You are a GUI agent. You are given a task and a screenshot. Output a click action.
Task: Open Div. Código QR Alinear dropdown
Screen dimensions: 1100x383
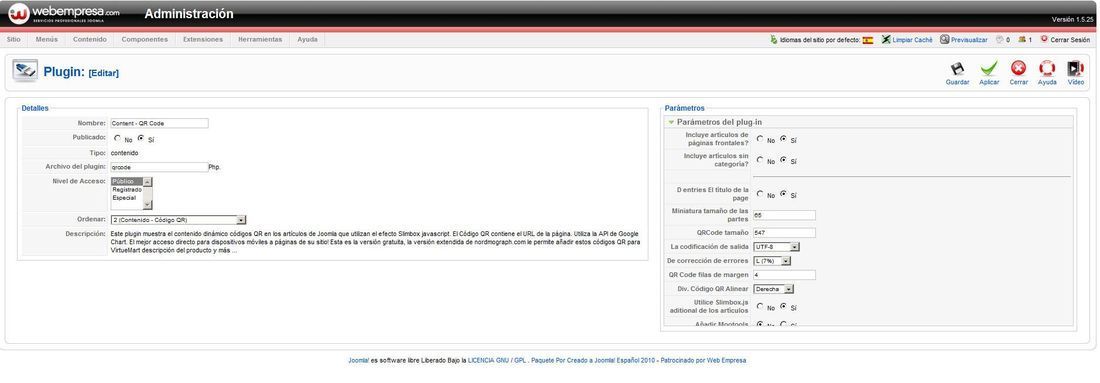(x=774, y=289)
